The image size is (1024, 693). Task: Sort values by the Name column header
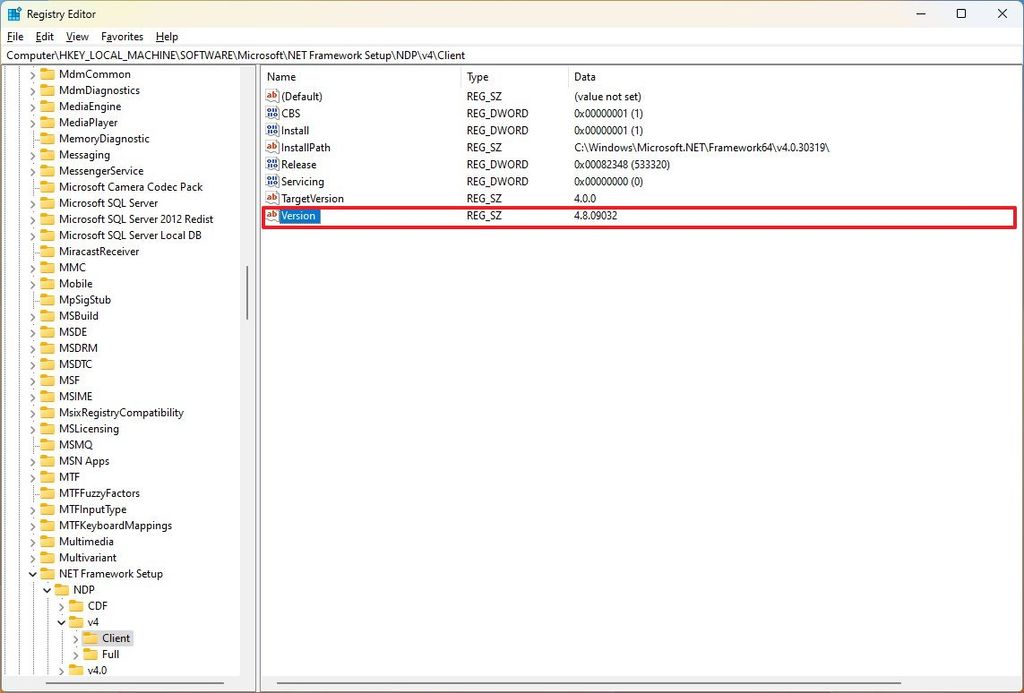click(x=281, y=76)
